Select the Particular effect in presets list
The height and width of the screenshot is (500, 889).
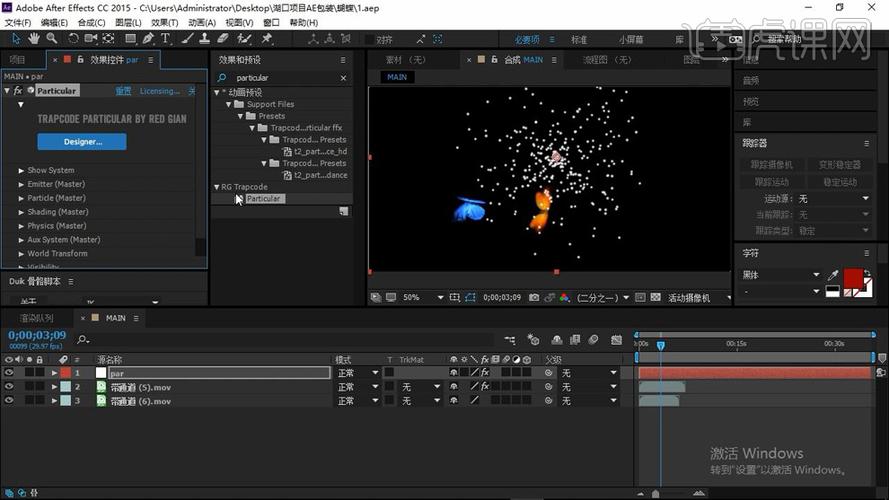[264, 198]
